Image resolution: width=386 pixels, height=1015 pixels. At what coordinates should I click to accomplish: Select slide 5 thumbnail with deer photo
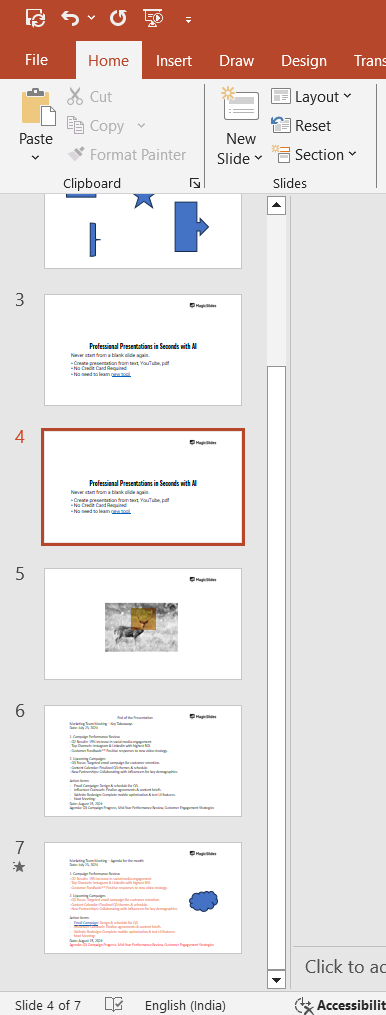(142, 624)
